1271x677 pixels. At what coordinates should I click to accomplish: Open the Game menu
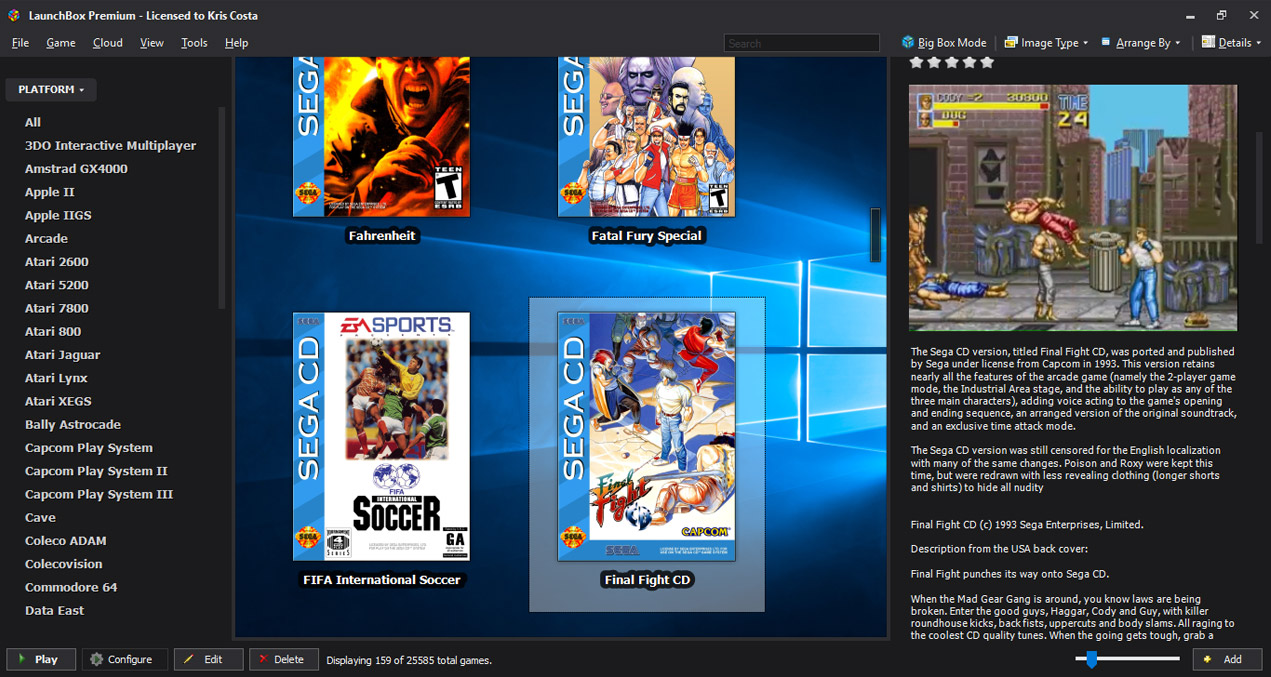click(x=61, y=43)
